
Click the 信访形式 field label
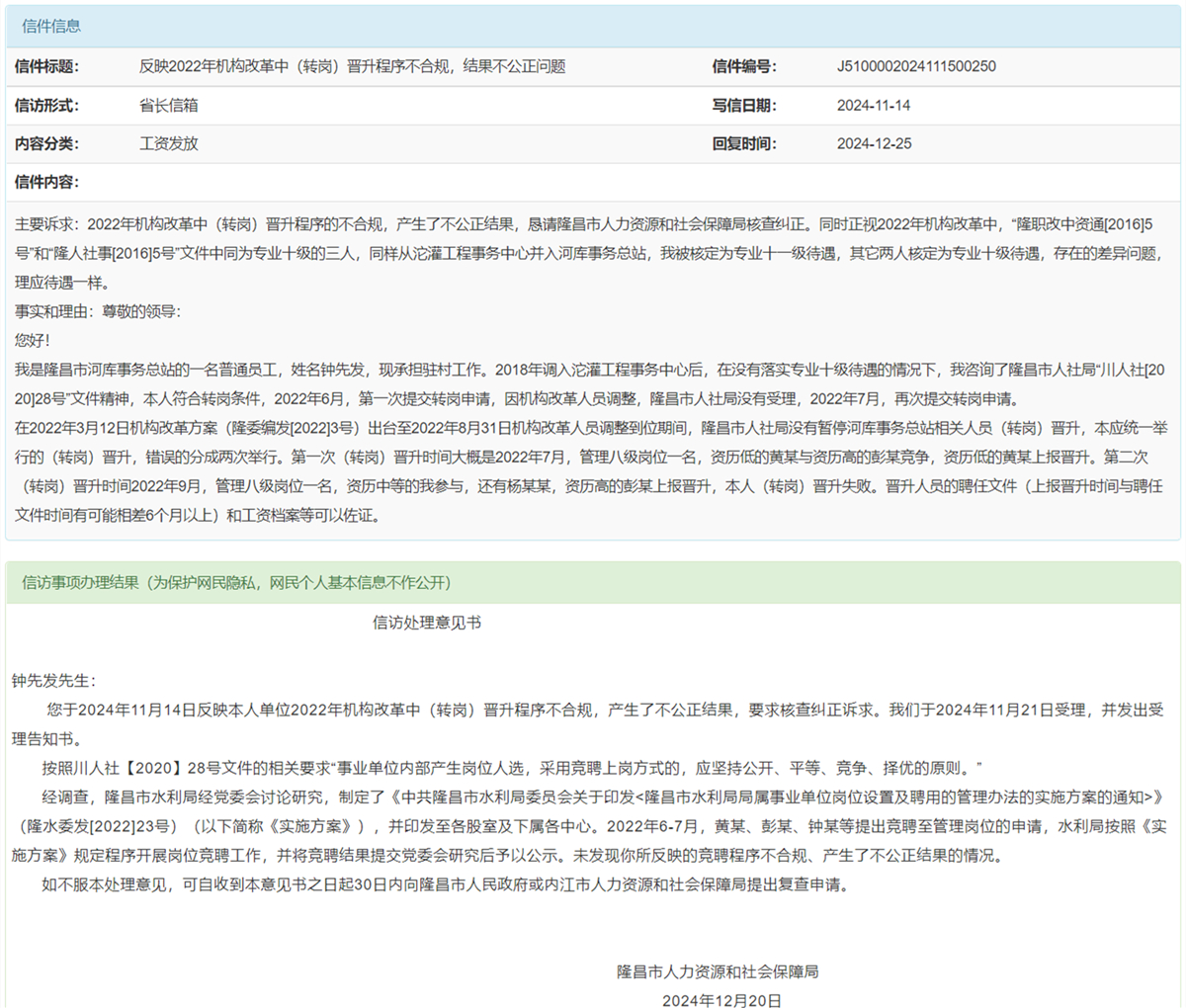click(x=46, y=105)
